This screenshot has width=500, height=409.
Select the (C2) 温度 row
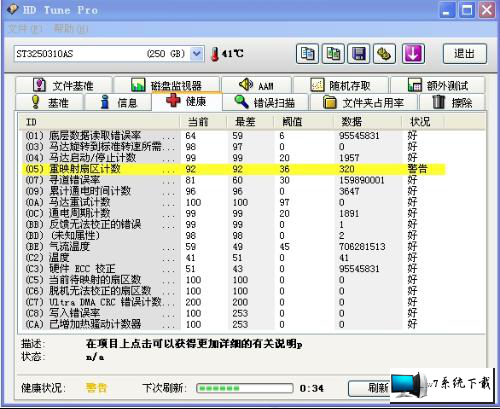(x=233, y=258)
